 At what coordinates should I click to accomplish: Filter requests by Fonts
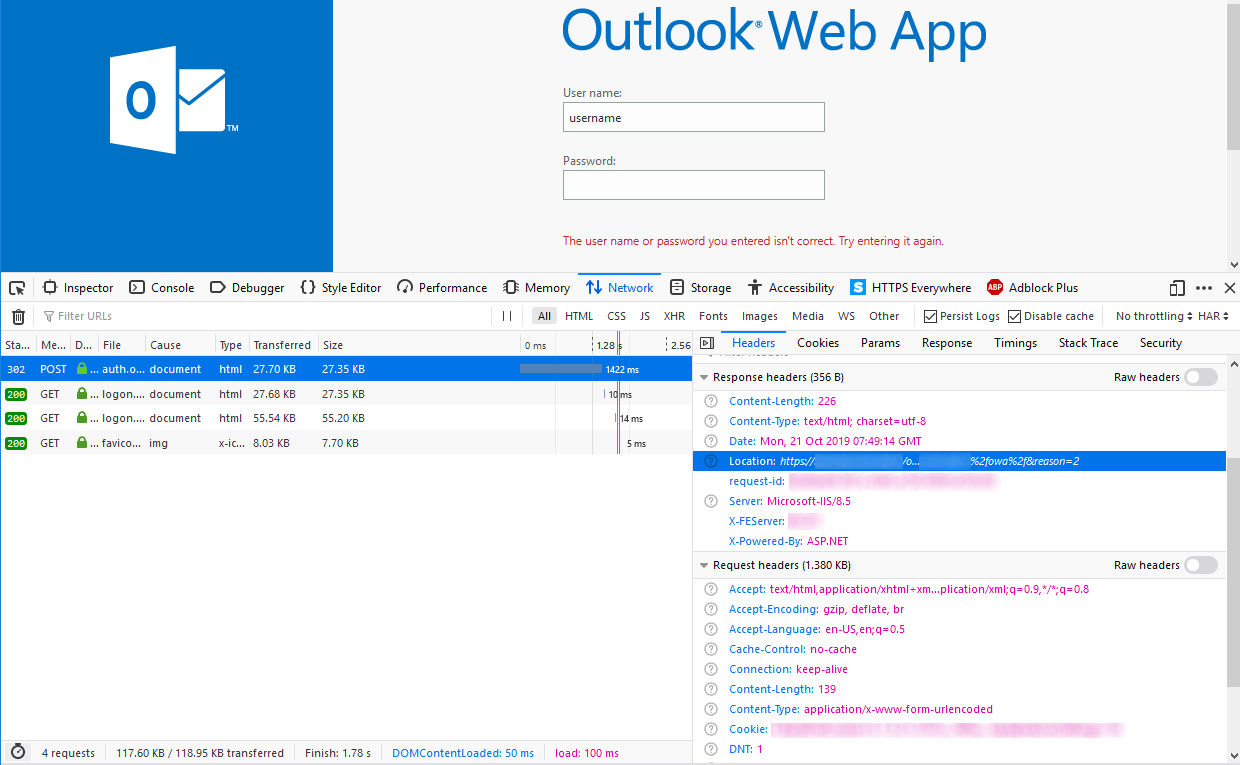[x=714, y=316]
